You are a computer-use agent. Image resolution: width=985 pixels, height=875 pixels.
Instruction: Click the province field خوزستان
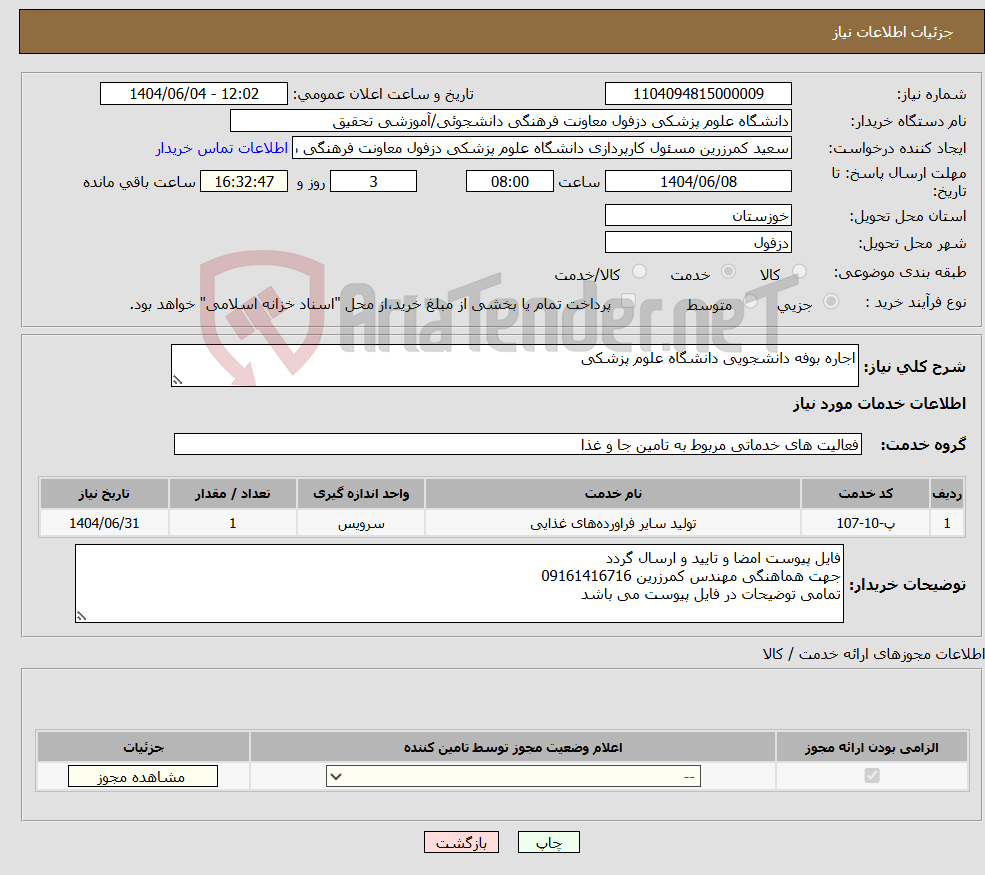pyautogui.click(x=698, y=215)
